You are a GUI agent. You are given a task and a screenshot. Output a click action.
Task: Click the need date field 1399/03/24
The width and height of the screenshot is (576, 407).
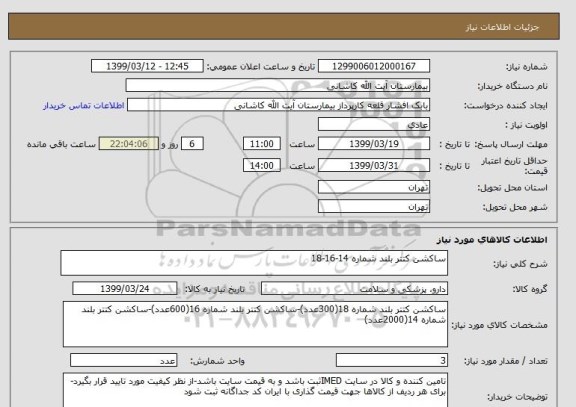(125, 289)
